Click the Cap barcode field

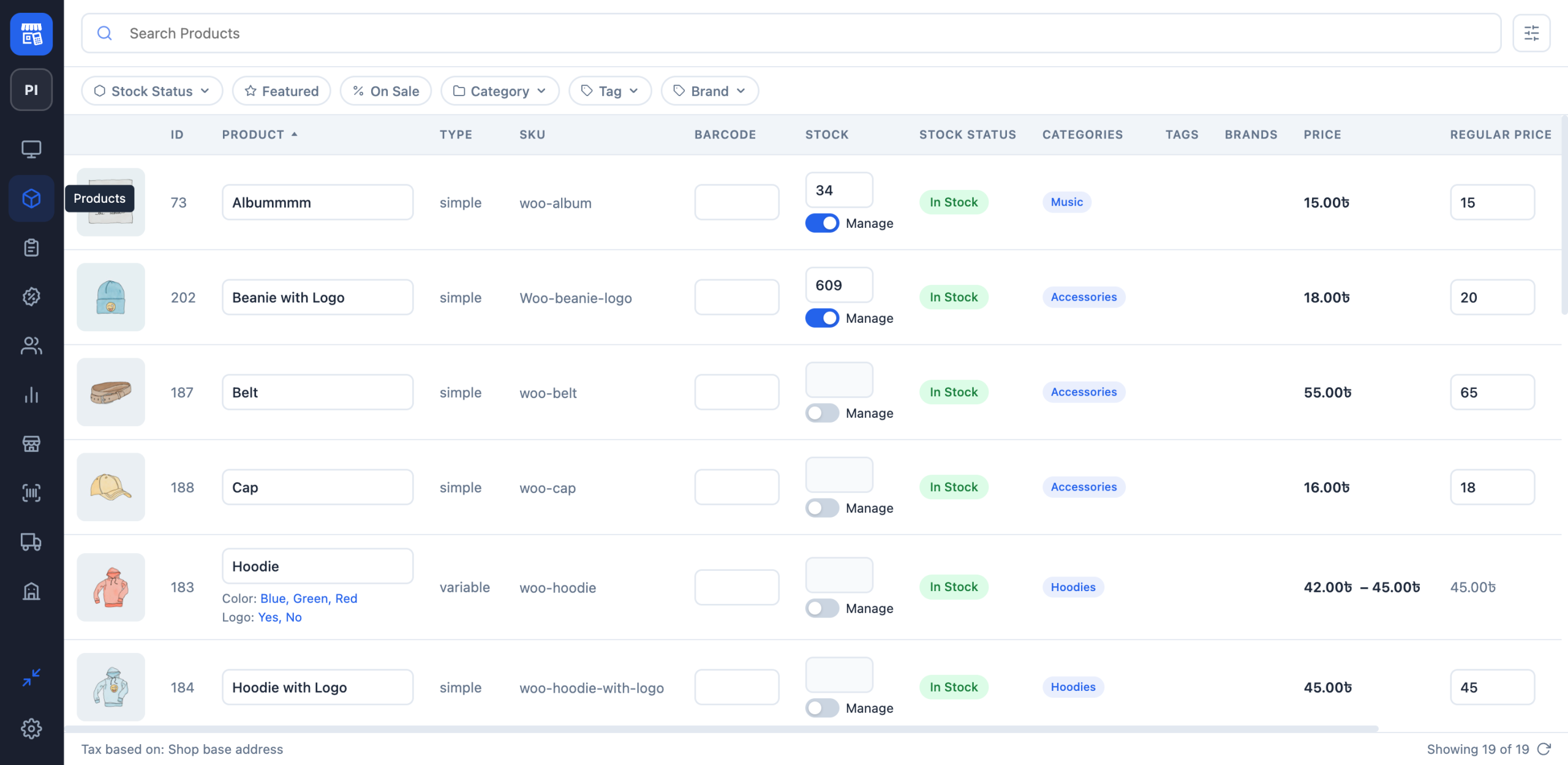(x=736, y=487)
